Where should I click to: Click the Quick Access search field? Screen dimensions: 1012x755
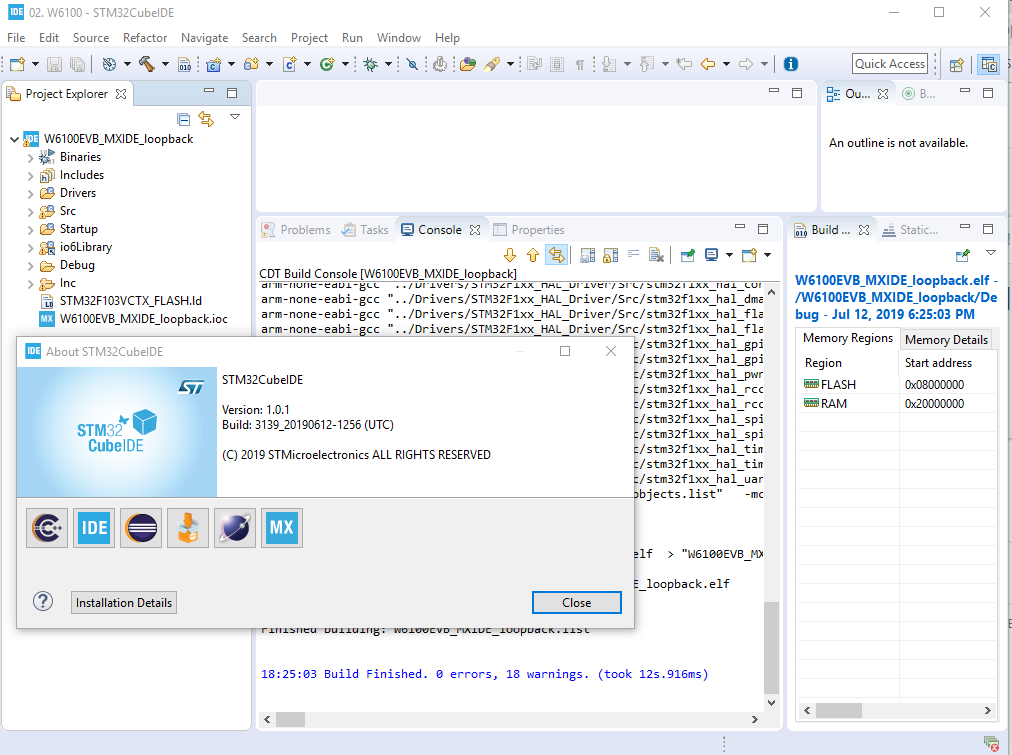coord(890,64)
